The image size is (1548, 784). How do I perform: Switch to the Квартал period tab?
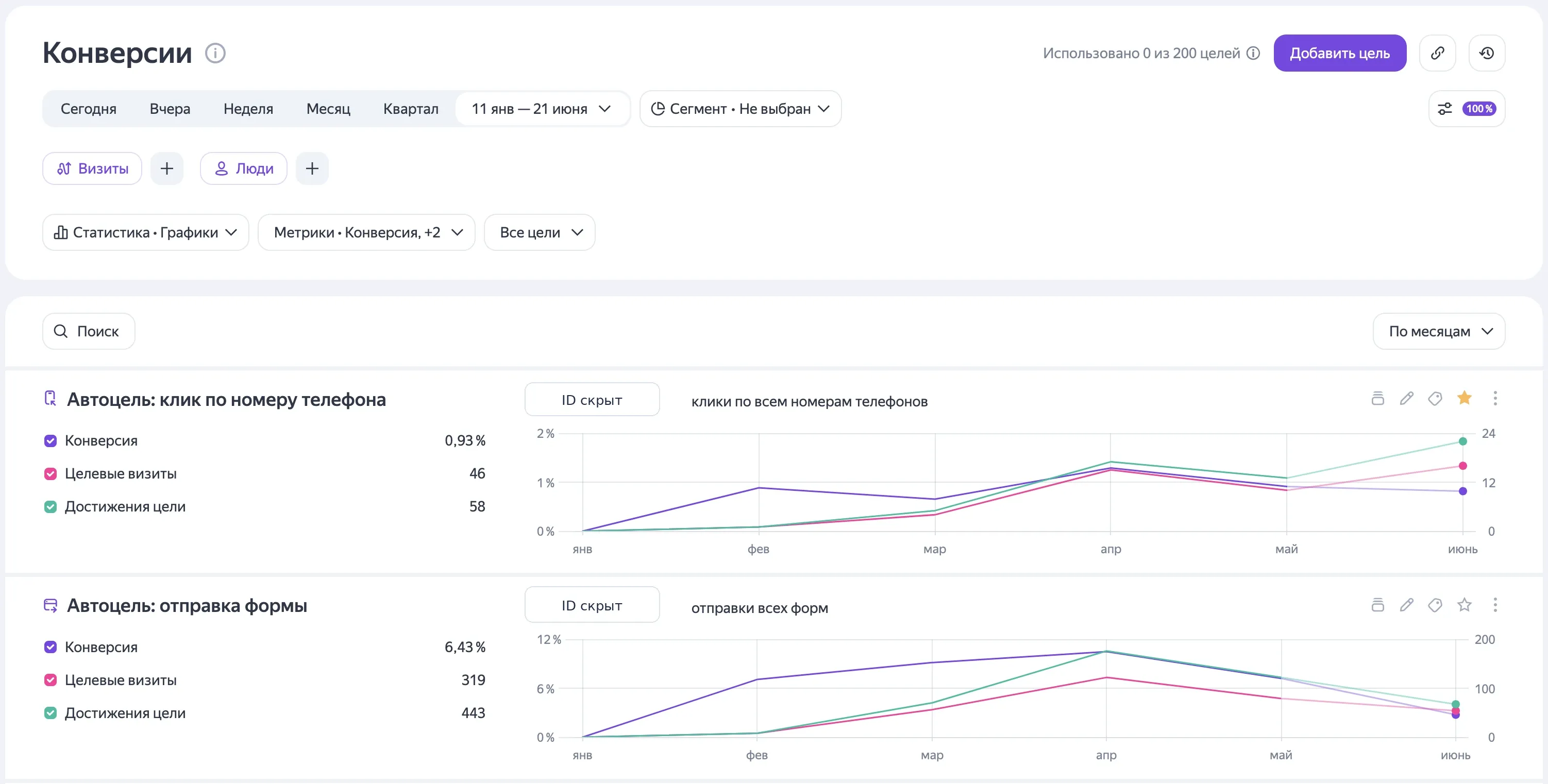pos(410,109)
